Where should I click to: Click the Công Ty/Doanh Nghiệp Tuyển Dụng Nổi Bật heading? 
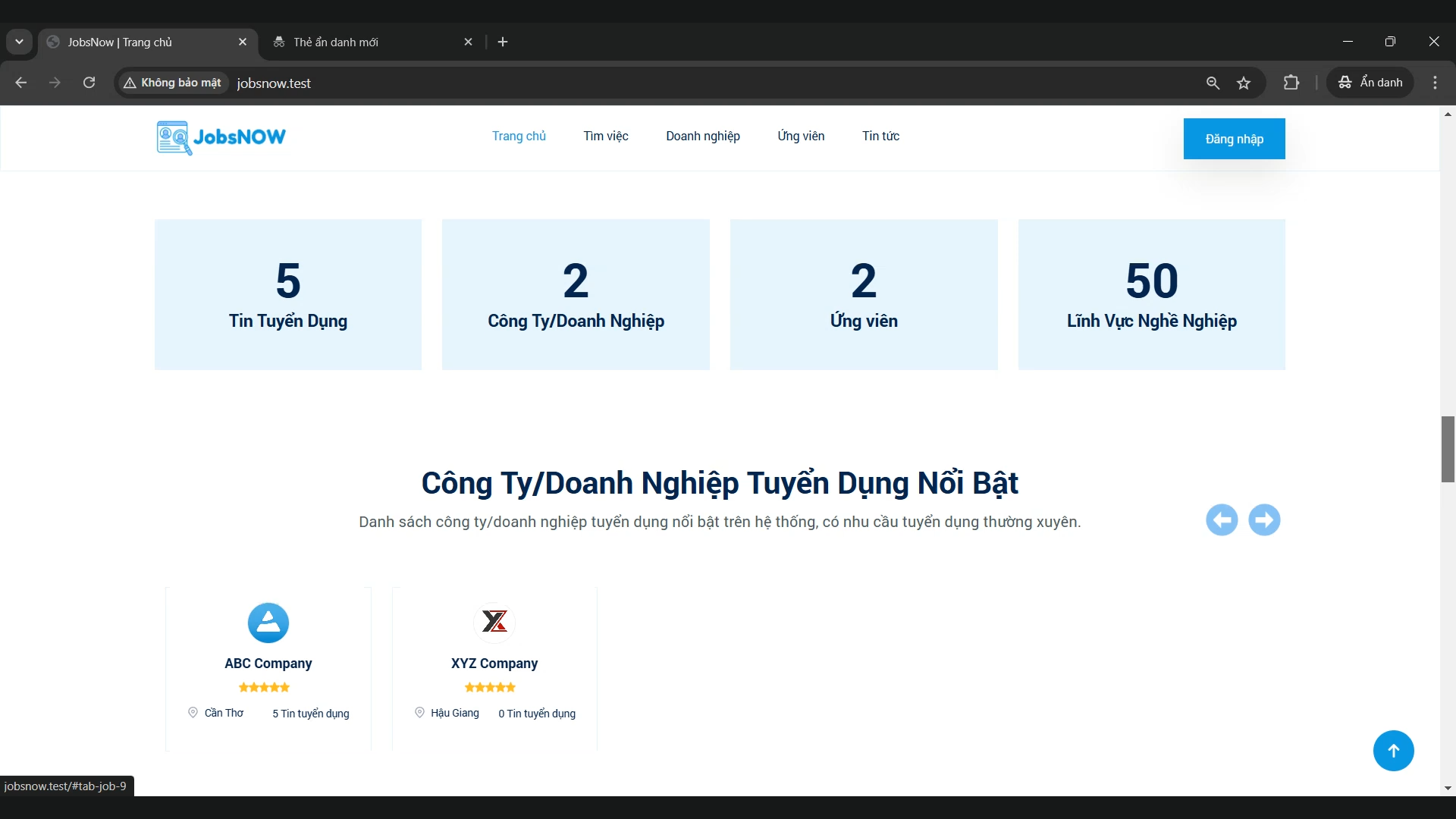pyautogui.click(x=720, y=483)
